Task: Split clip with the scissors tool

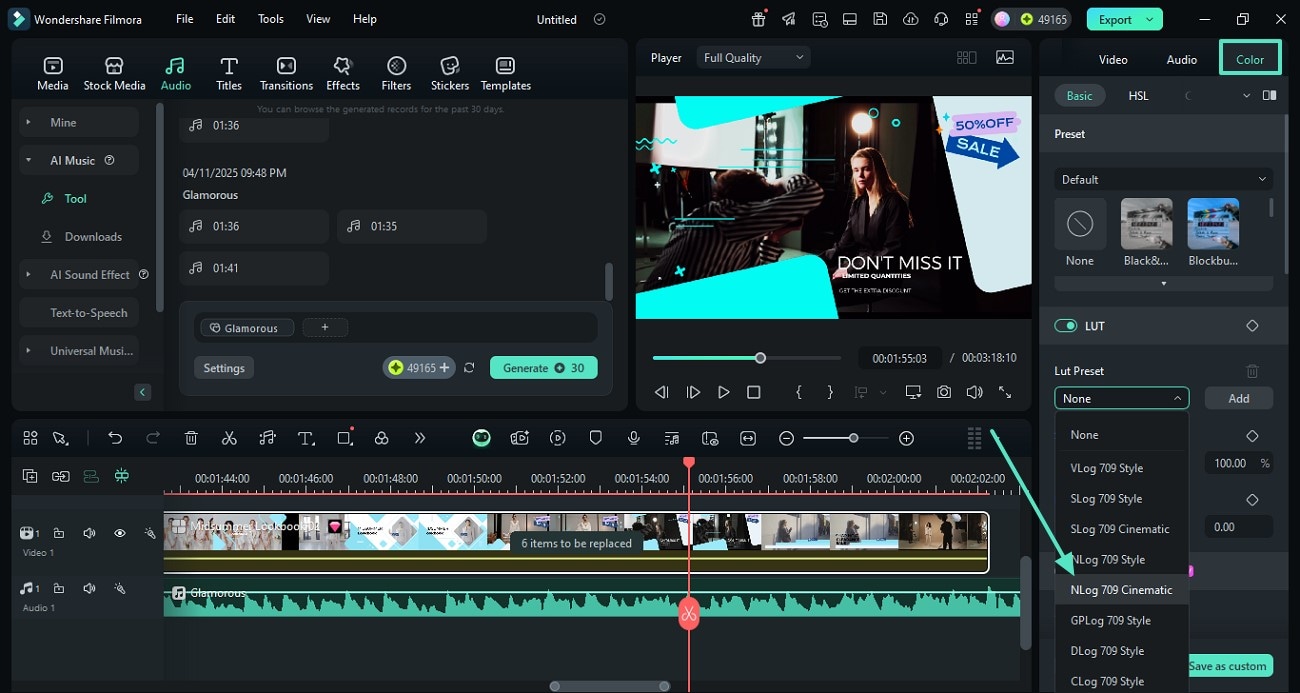Action: [x=229, y=438]
